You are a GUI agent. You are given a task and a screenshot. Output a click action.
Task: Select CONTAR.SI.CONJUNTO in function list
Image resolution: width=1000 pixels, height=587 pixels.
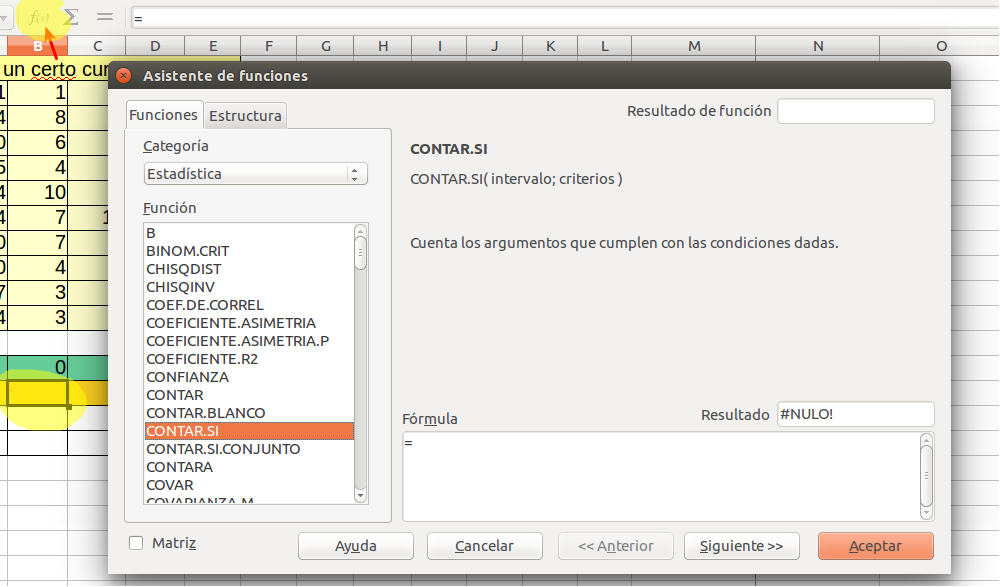coord(223,449)
